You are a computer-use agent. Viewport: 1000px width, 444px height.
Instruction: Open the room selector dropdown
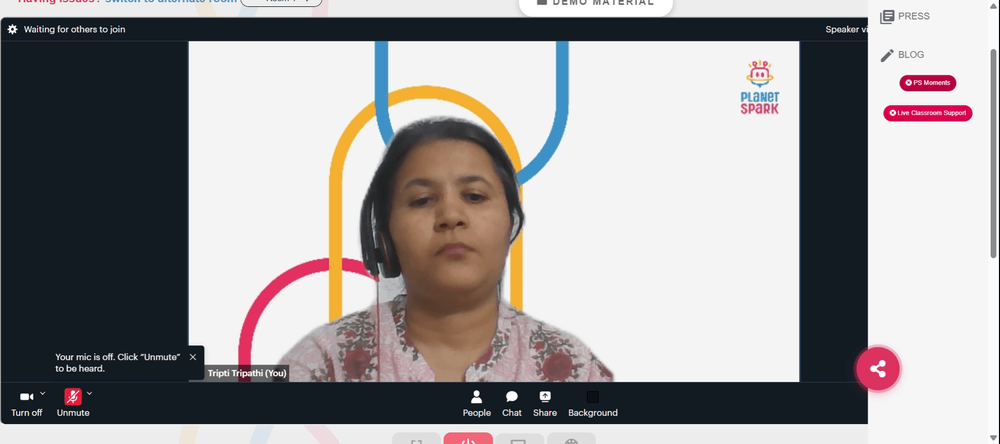click(281, 2)
